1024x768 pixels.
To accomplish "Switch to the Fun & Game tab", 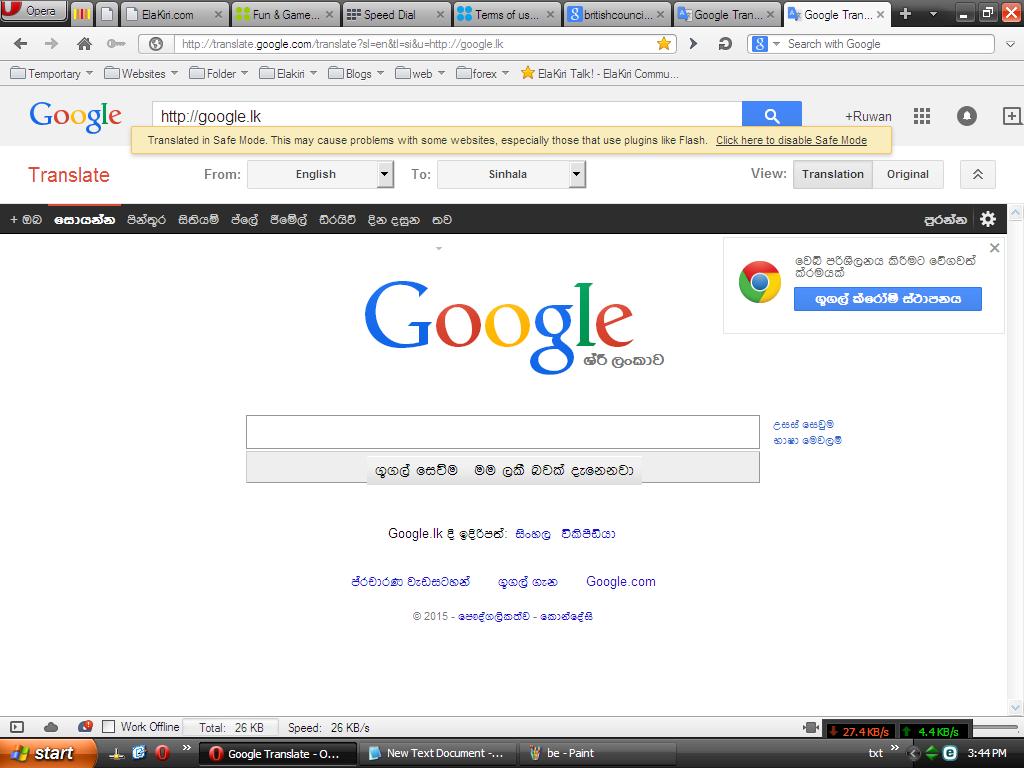I will pyautogui.click(x=285, y=14).
